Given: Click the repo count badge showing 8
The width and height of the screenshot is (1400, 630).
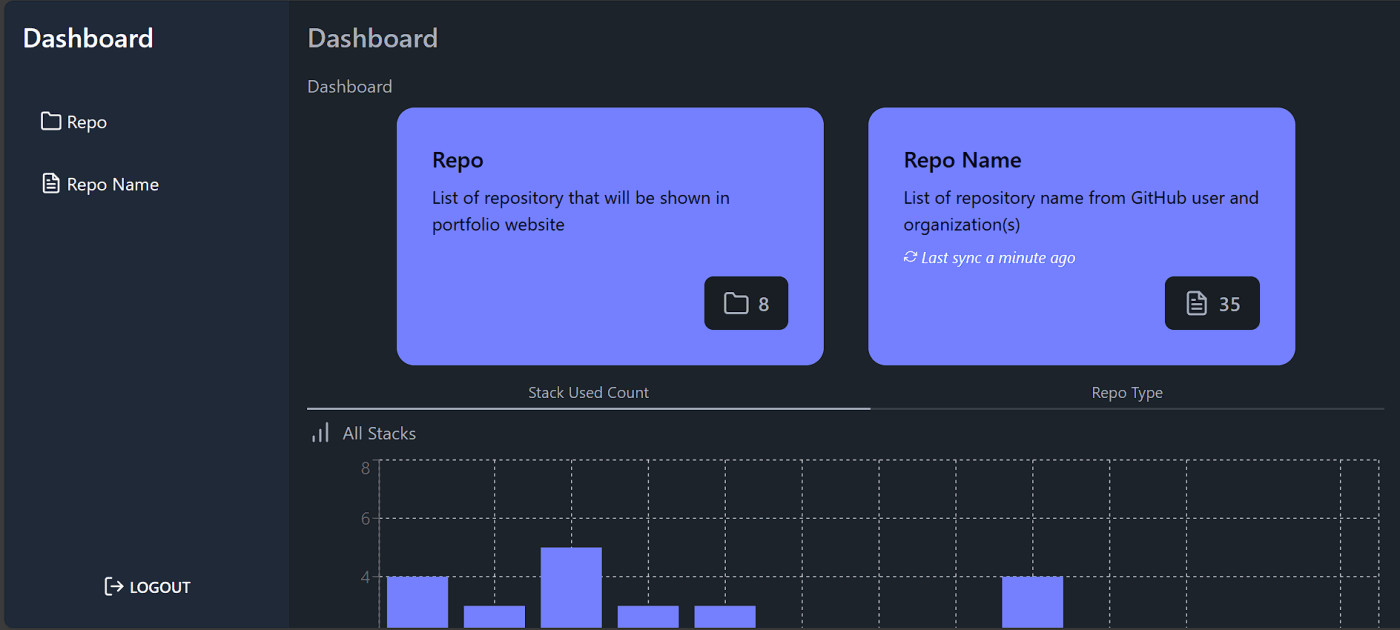Looking at the screenshot, I should 746,303.
